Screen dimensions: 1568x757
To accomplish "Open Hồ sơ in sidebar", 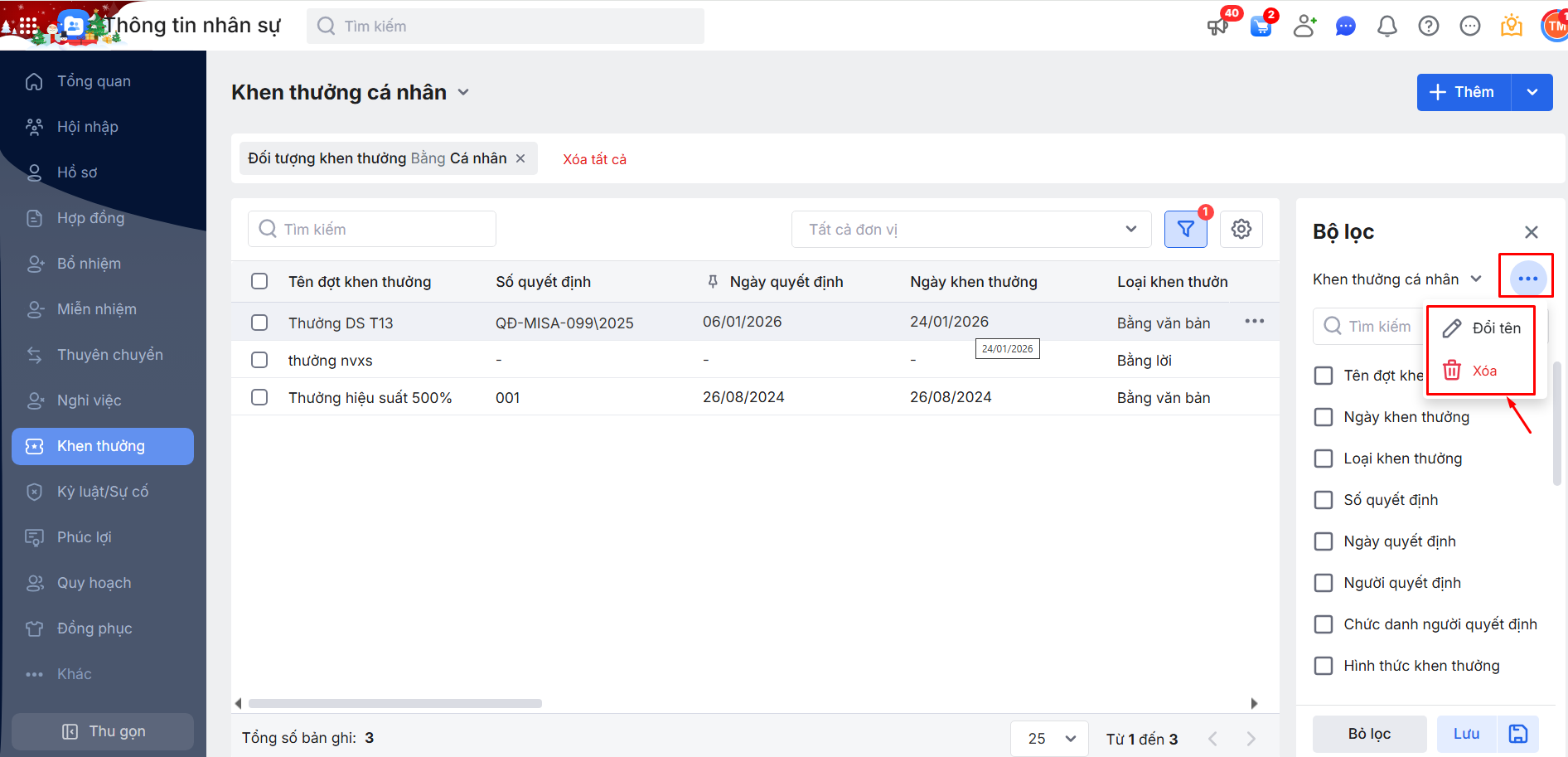I will (103, 172).
